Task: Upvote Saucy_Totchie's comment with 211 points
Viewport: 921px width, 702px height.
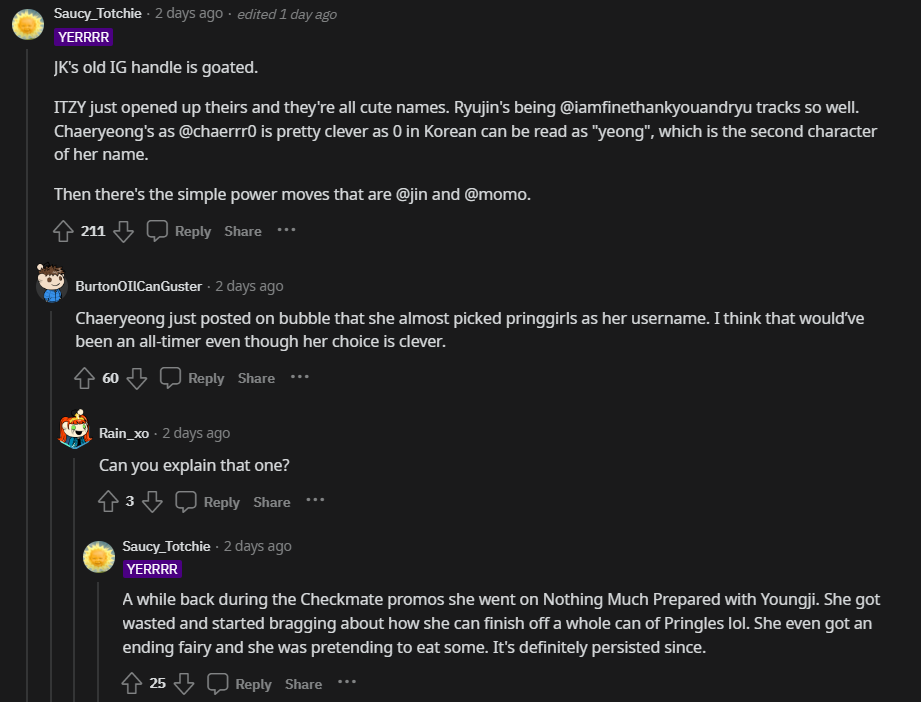Action: [64, 231]
